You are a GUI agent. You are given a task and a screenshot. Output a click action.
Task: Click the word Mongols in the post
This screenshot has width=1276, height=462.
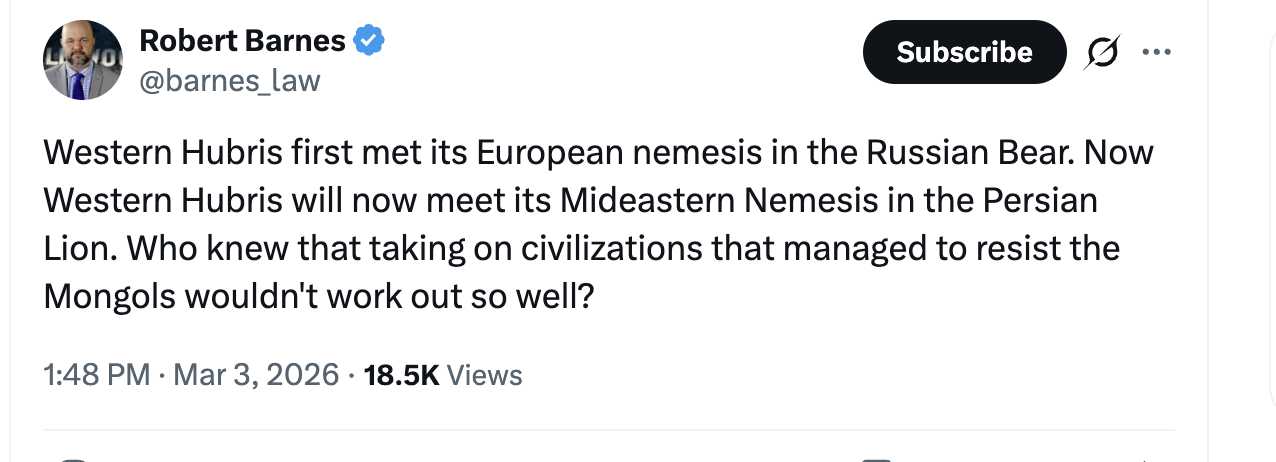tap(108, 295)
